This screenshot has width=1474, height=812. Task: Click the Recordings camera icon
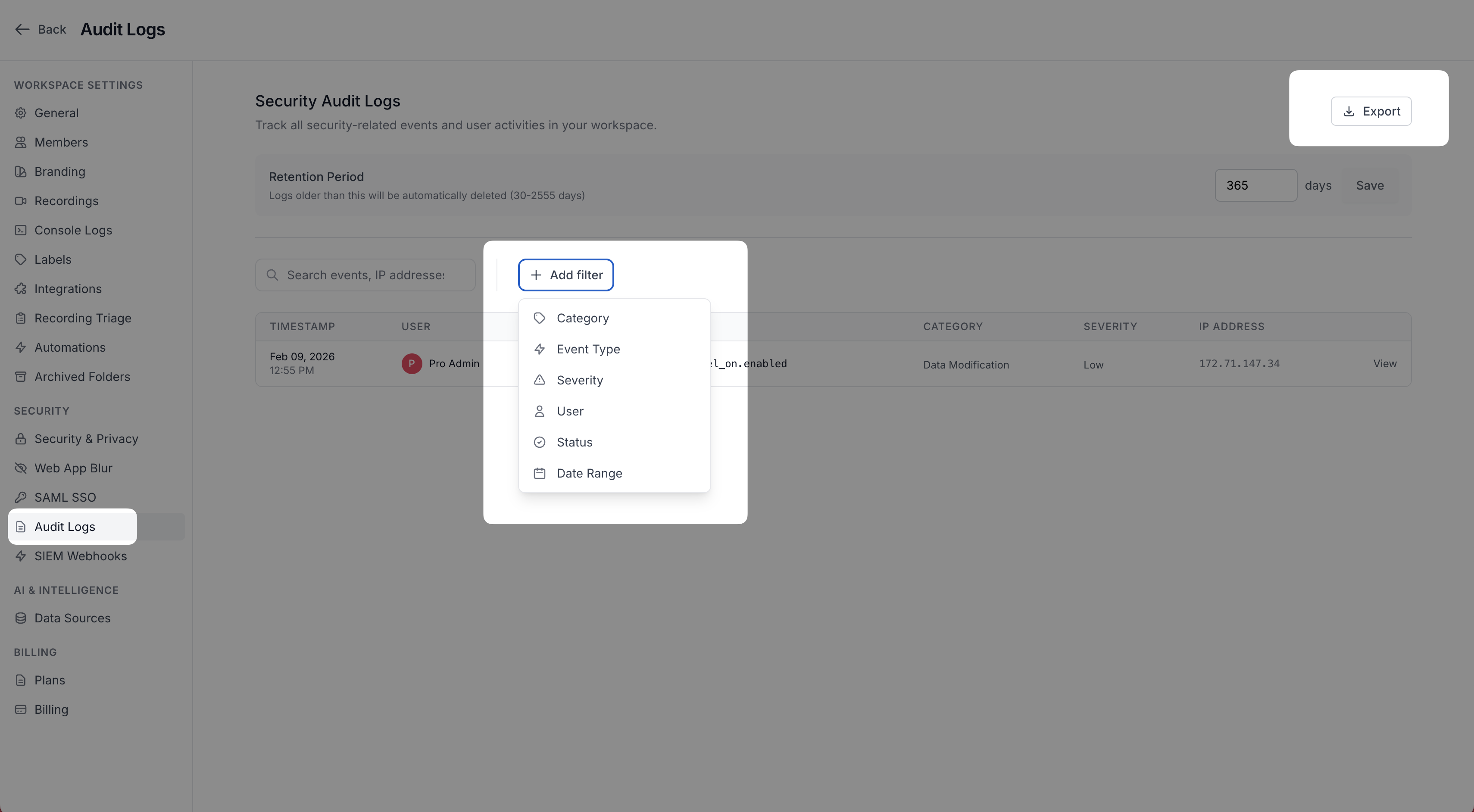pyautogui.click(x=21, y=201)
